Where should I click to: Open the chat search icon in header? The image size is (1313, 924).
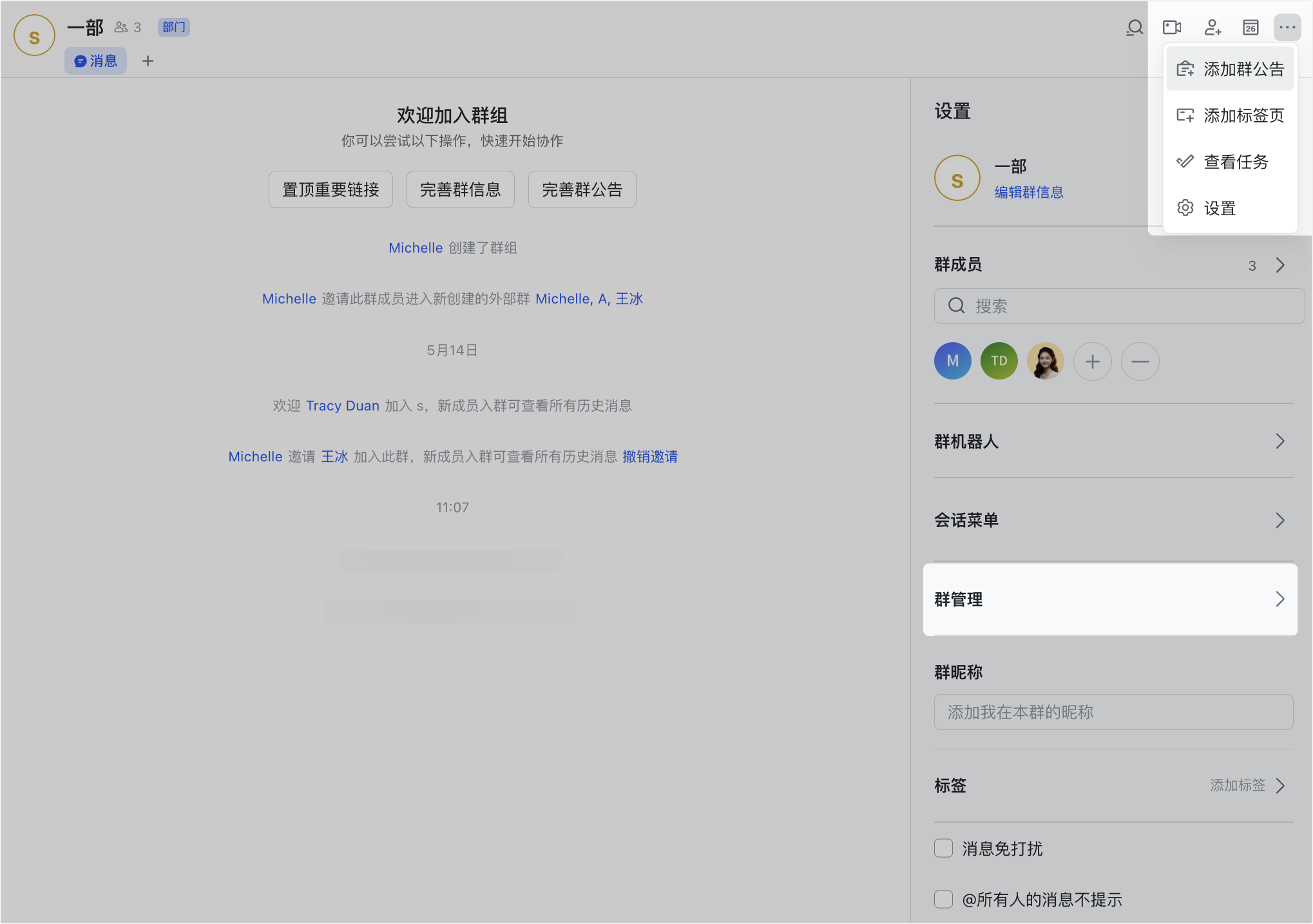click(x=1135, y=28)
